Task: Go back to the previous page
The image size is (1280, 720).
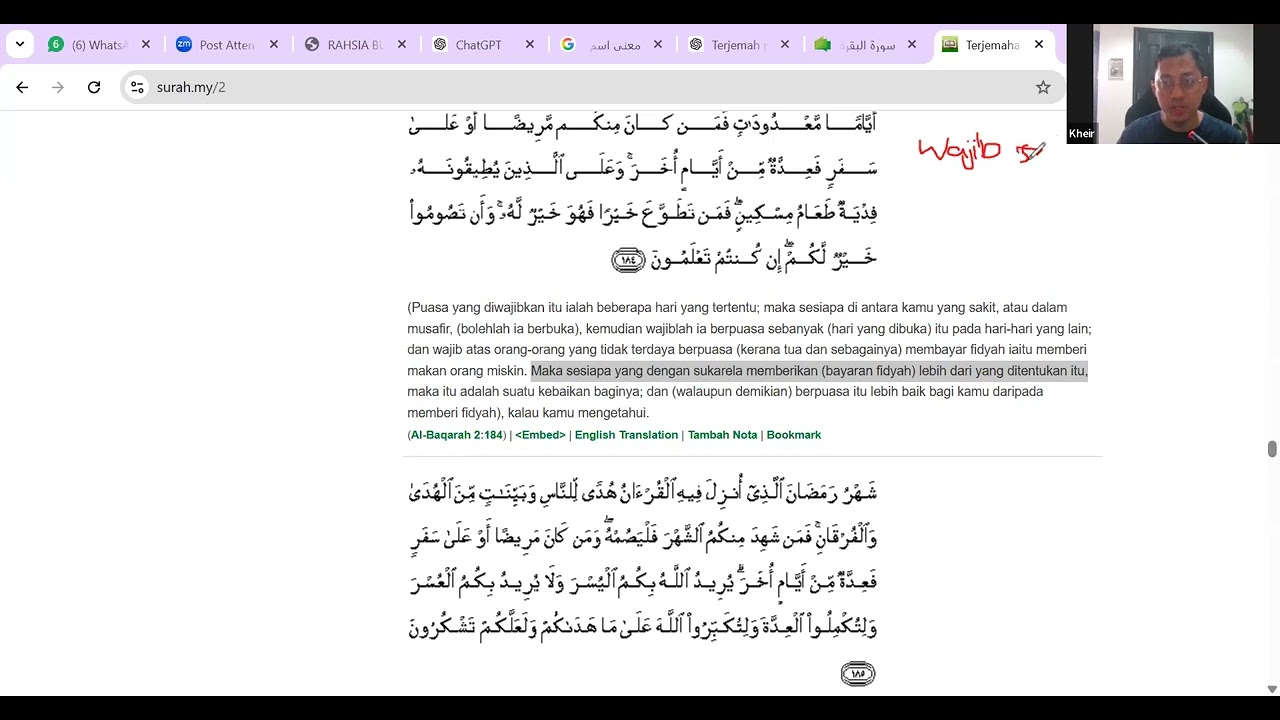Action: pyautogui.click(x=22, y=87)
